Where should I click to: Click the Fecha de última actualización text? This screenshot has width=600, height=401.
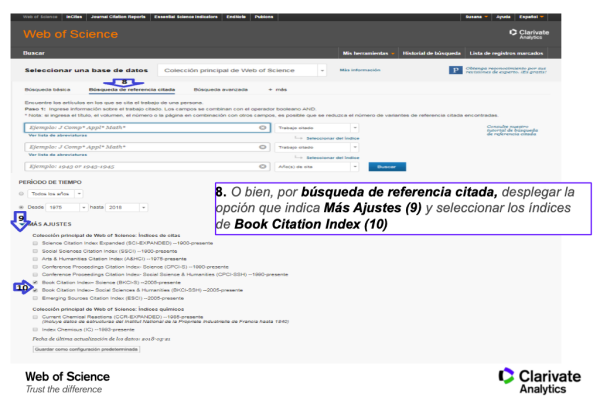pyautogui.click(x=101, y=339)
